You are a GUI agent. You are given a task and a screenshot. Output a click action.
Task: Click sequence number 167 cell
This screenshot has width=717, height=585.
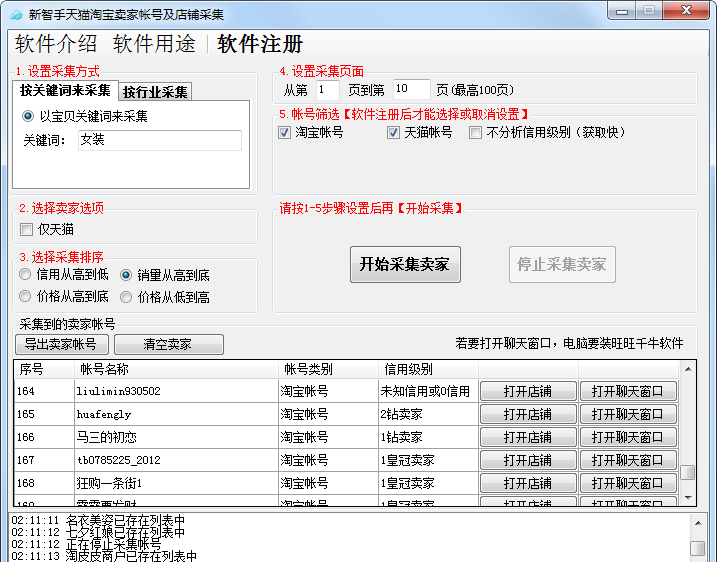pos(44,460)
